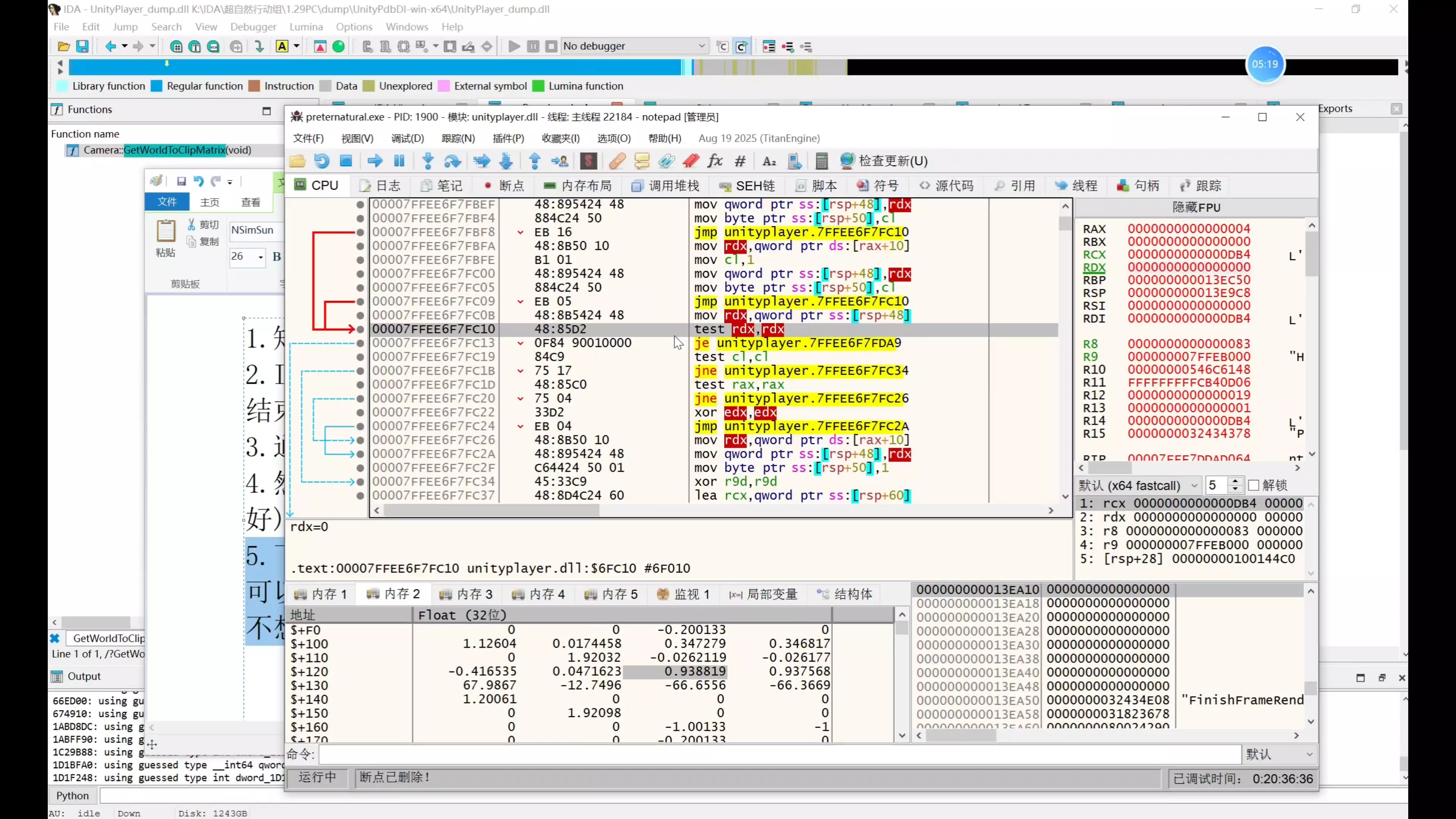Open the WordPad font size 26 dropdown
1456x819 pixels.
pyautogui.click(x=260, y=257)
